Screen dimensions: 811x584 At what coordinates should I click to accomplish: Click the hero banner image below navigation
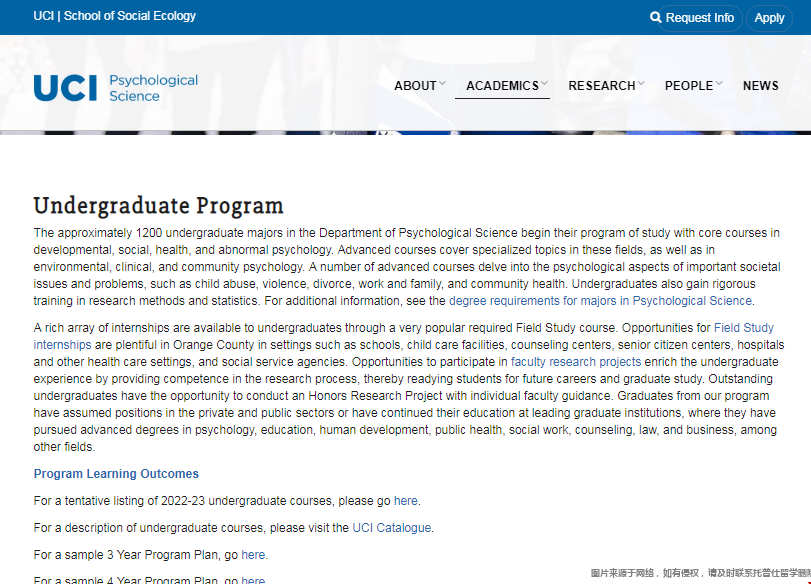[405, 128]
